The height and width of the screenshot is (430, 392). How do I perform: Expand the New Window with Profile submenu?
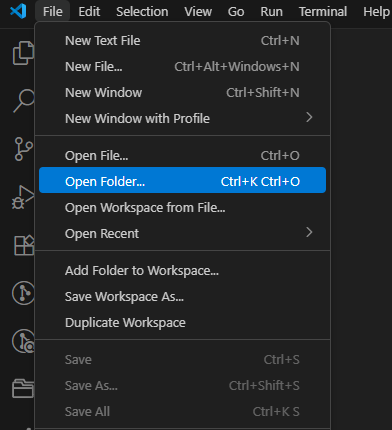click(x=309, y=117)
